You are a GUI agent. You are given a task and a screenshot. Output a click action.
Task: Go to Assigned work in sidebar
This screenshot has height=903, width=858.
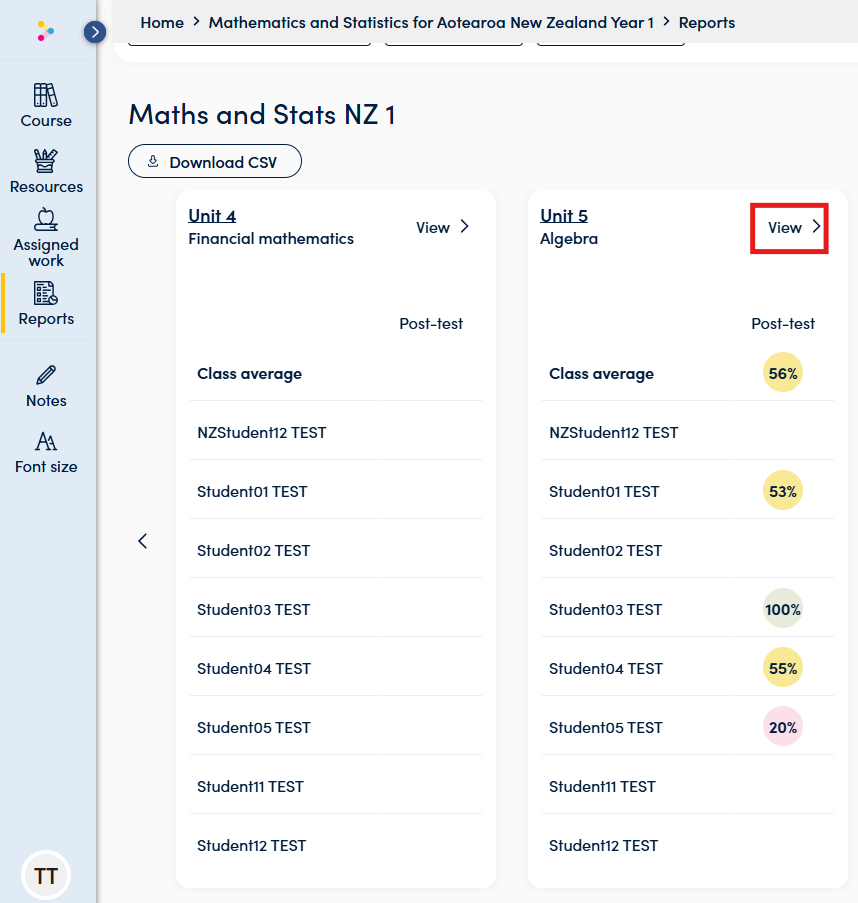[x=46, y=237]
